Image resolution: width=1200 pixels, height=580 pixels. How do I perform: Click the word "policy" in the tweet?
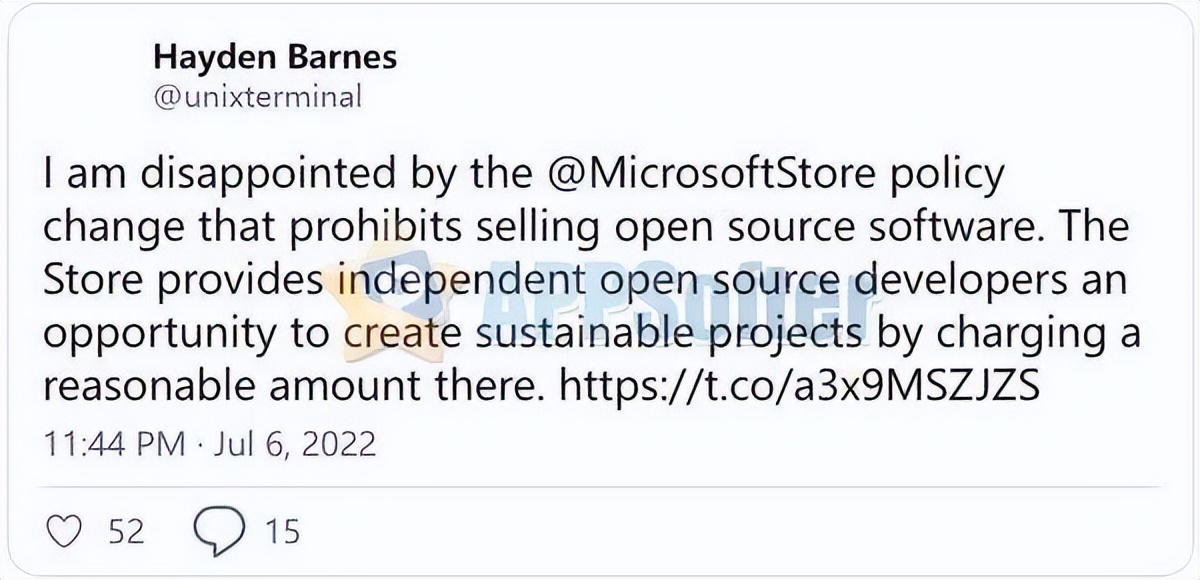click(947, 177)
